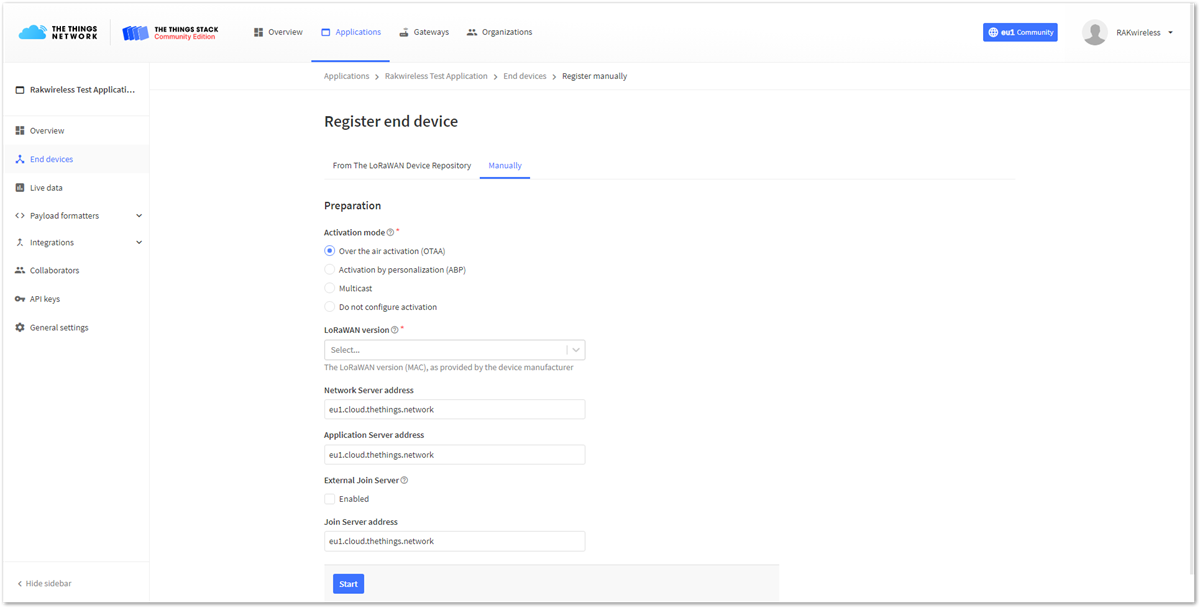
Task: Click the RAKwireless user avatar
Action: pyautogui.click(x=1095, y=32)
